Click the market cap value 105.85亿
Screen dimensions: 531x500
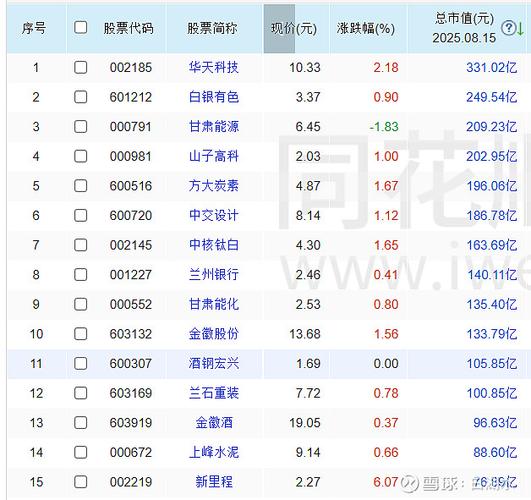pyautogui.click(x=492, y=363)
